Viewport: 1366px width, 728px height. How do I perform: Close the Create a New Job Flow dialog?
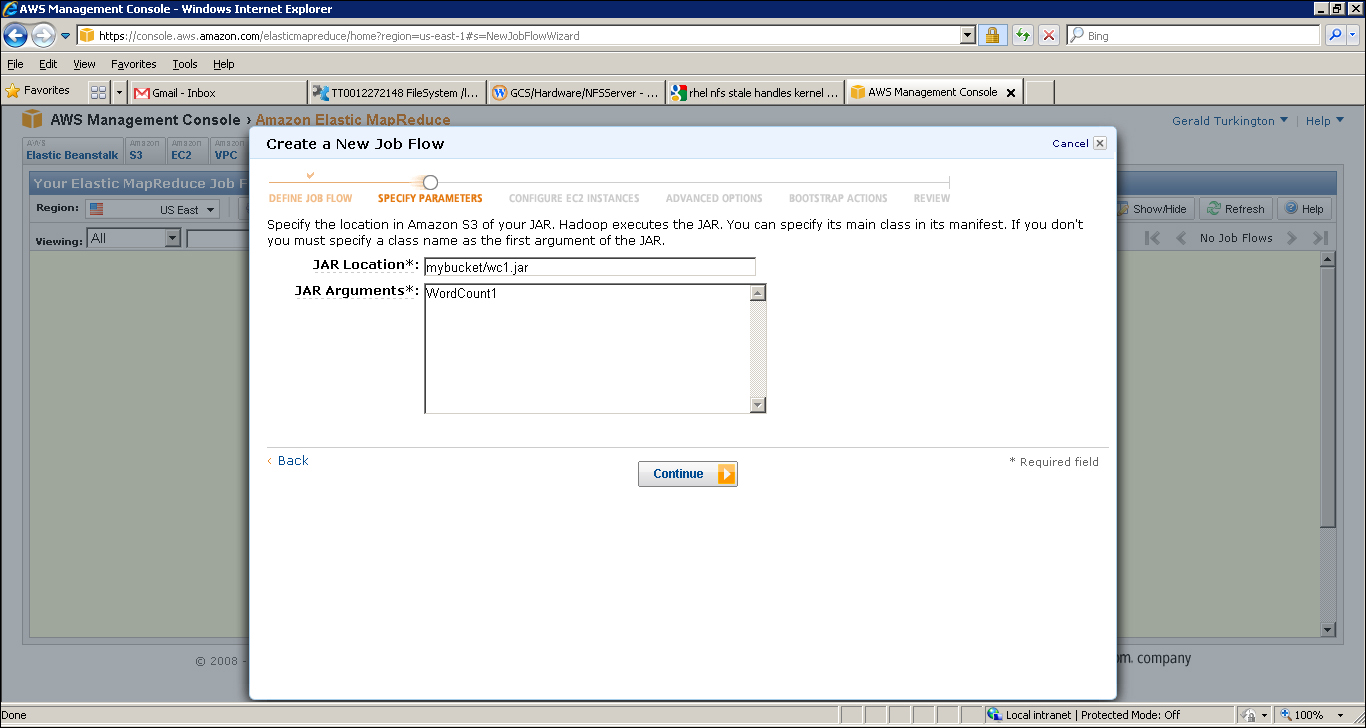1100,143
